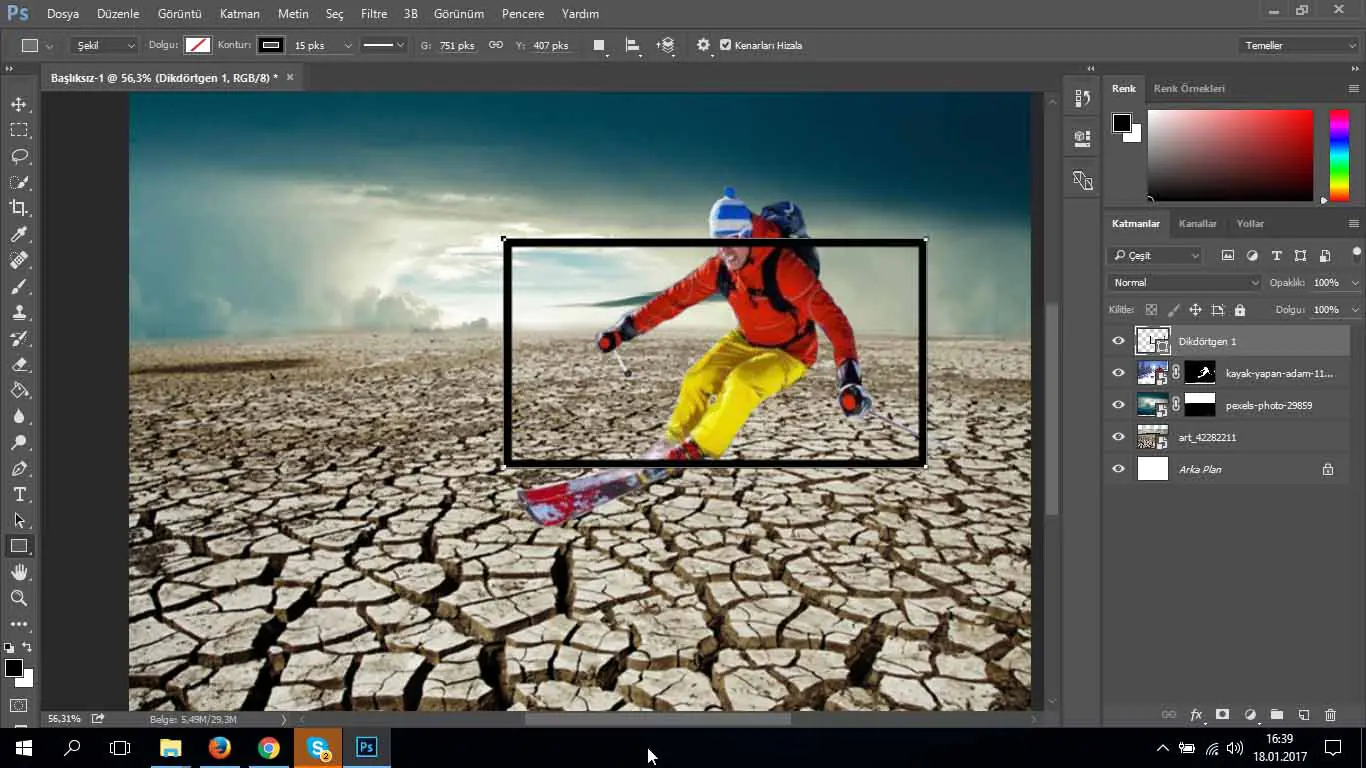Image resolution: width=1366 pixels, height=768 pixels.
Task: Open the Şekil tool mode dropdown
Action: point(105,45)
